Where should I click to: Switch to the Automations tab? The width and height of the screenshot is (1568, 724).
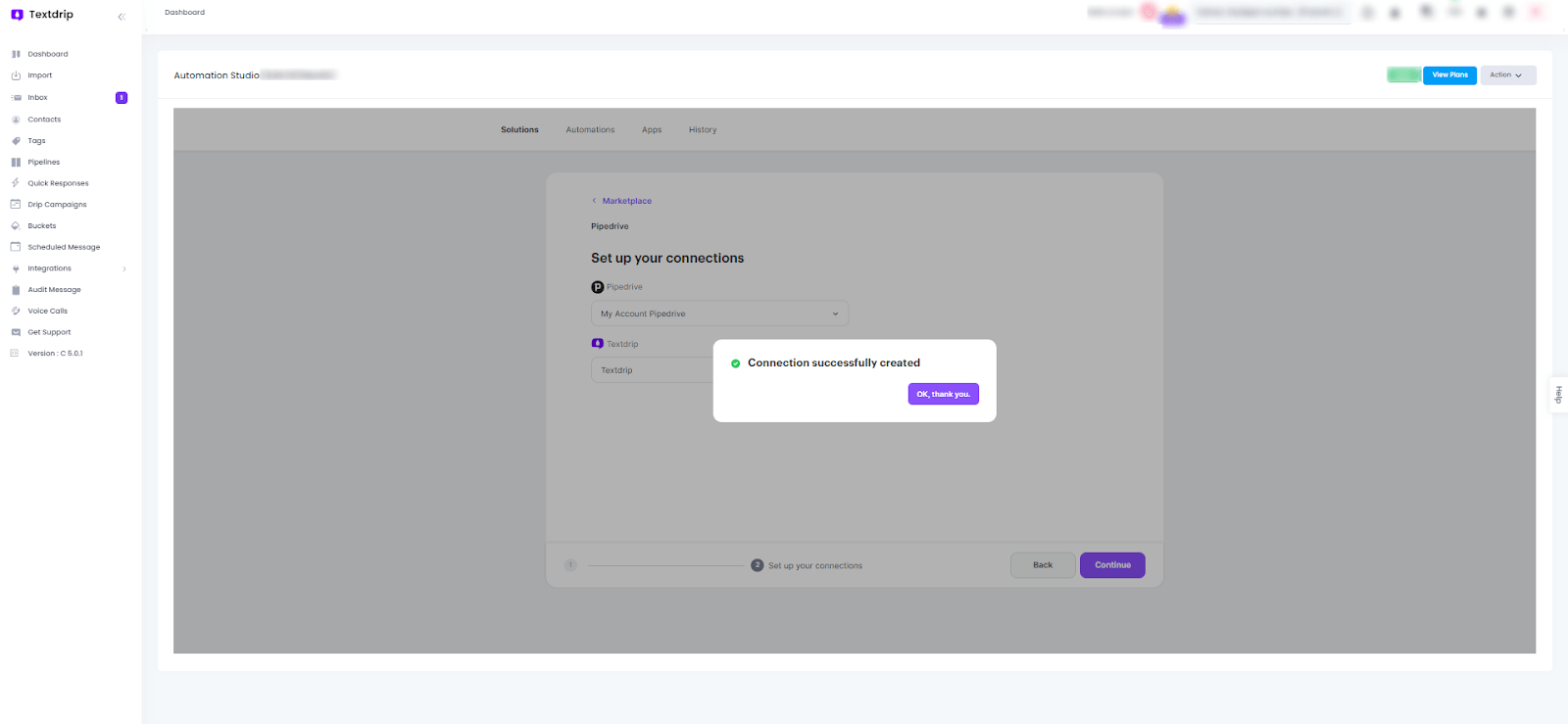(590, 129)
